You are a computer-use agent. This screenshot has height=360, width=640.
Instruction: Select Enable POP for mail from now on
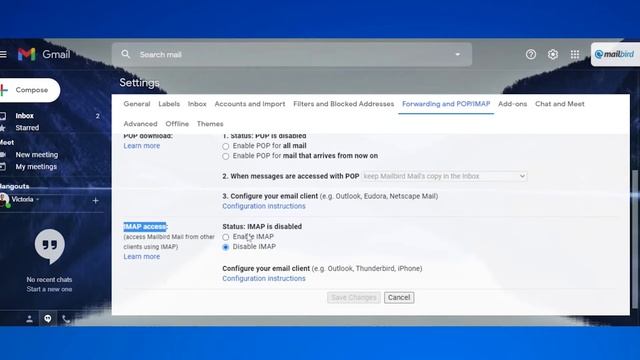pos(226,156)
